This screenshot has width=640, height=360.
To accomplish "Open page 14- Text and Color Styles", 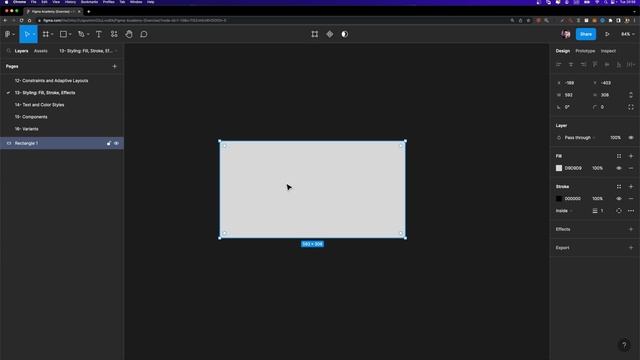I will (x=39, y=105).
